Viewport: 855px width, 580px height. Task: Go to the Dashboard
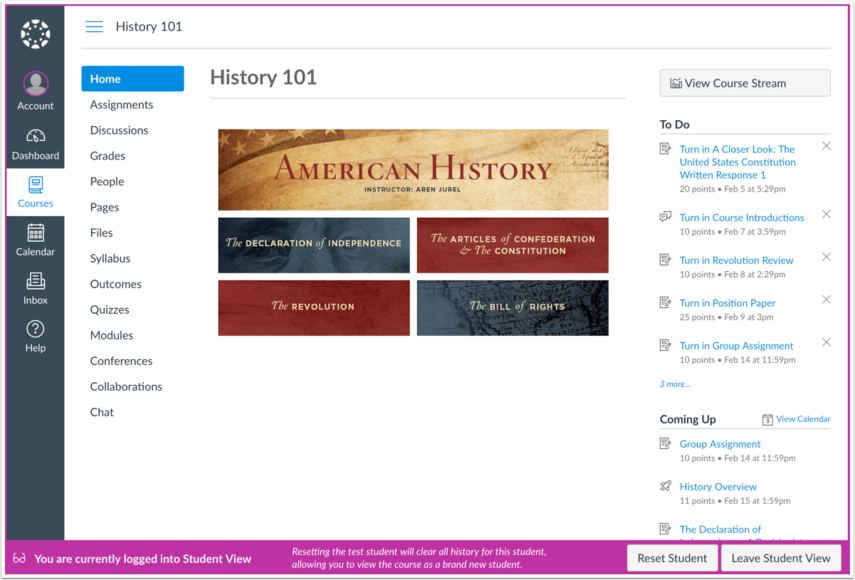(35, 145)
